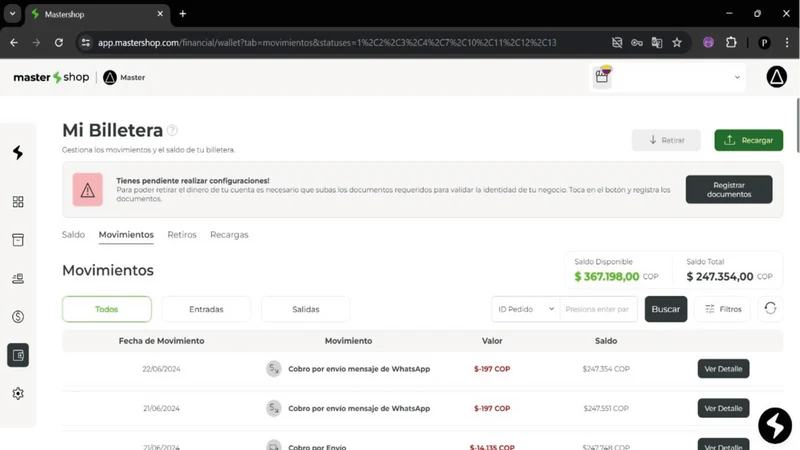
Task: Click the page vertical scrollbar
Action: point(797,126)
